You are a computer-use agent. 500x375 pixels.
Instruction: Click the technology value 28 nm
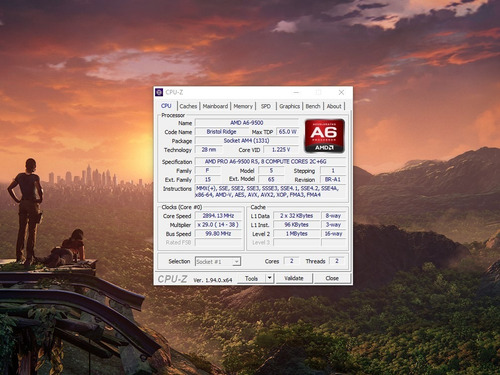(x=209, y=150)
